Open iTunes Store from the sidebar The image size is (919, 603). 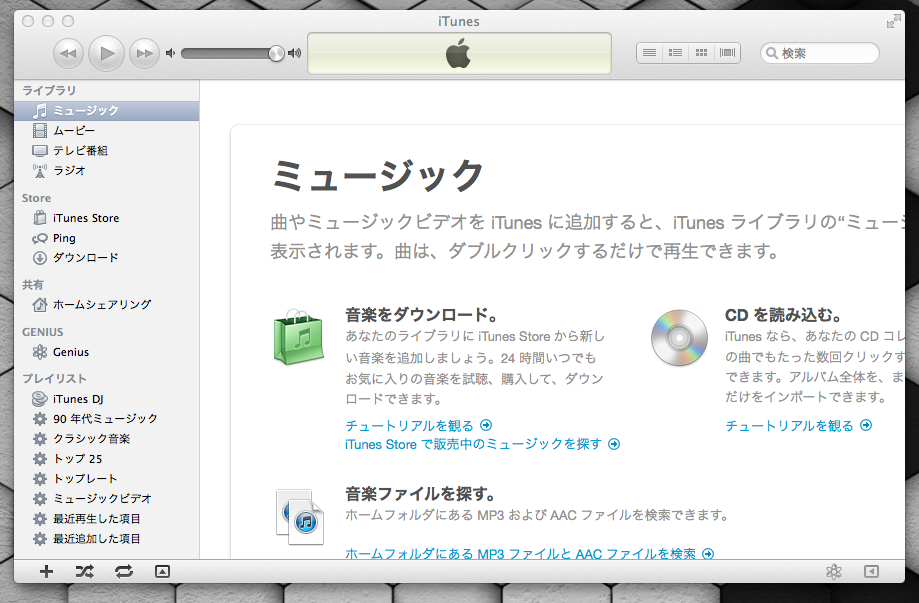coord(106,218)
